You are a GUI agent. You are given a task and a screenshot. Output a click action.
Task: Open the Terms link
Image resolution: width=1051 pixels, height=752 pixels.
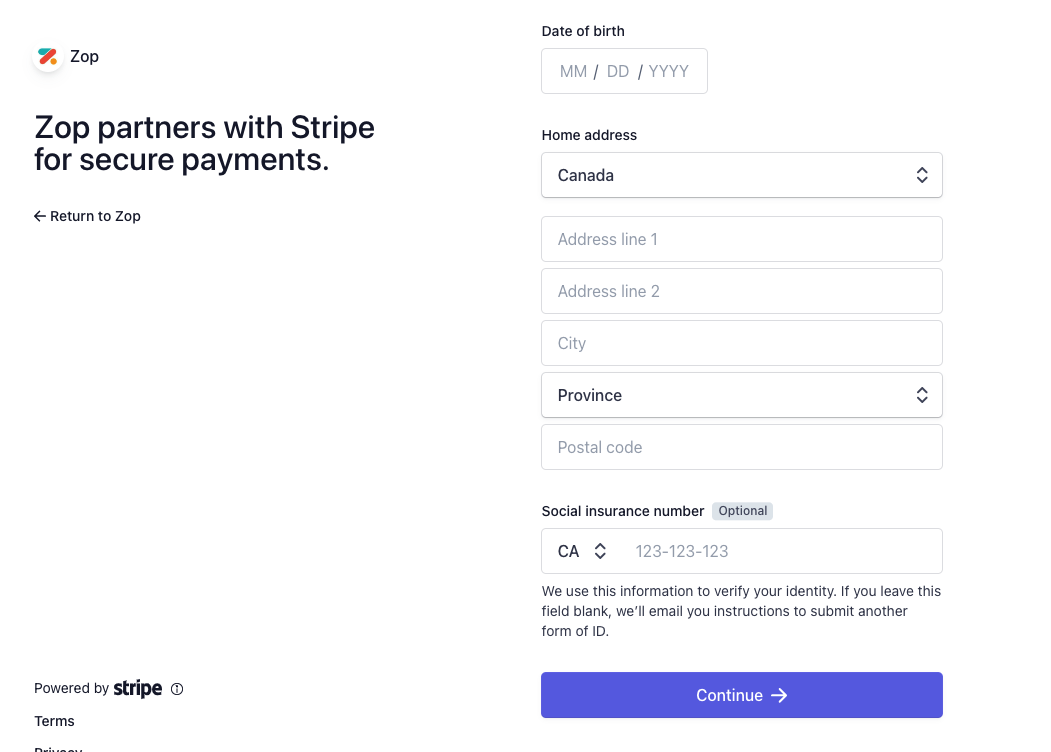pyautogui.click(x=54, y=721)
